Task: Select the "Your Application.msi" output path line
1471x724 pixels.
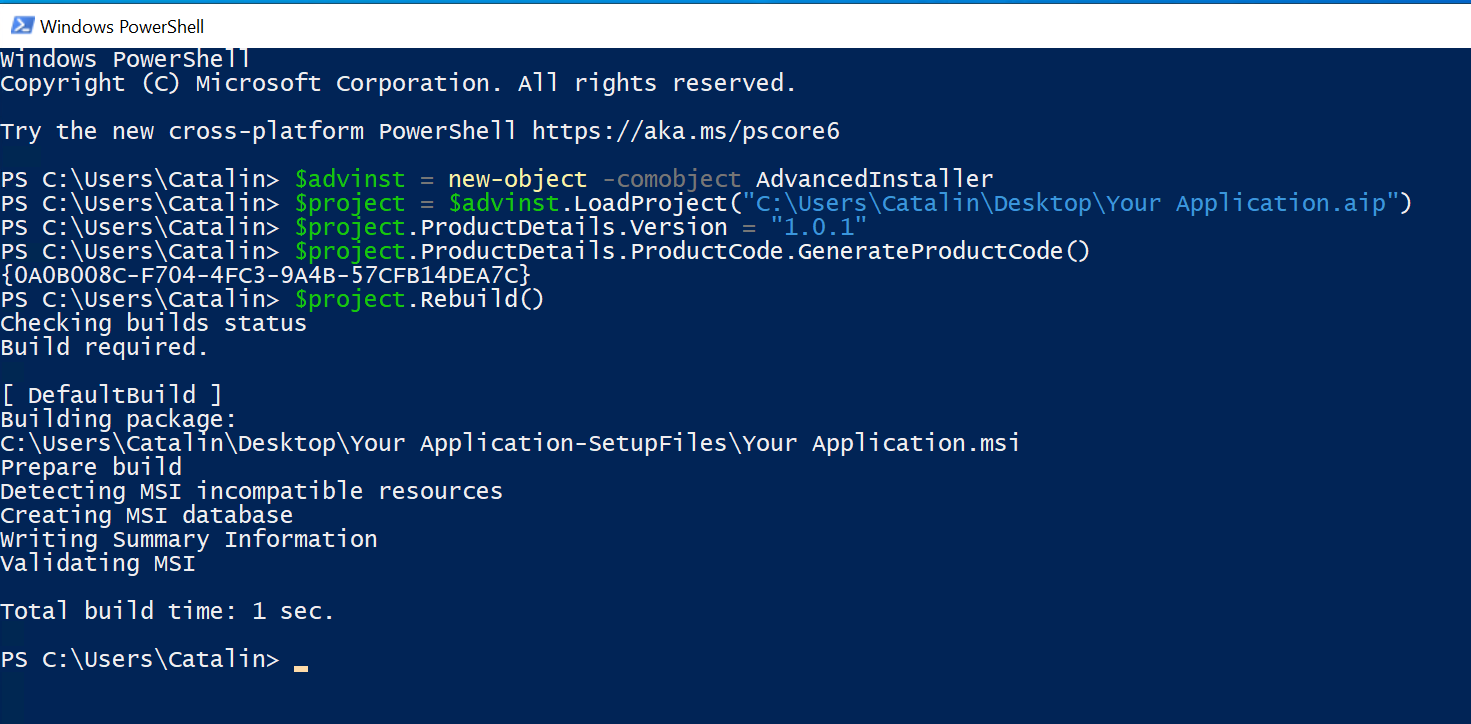Action: pyautogui.click(x=510, y=443)
